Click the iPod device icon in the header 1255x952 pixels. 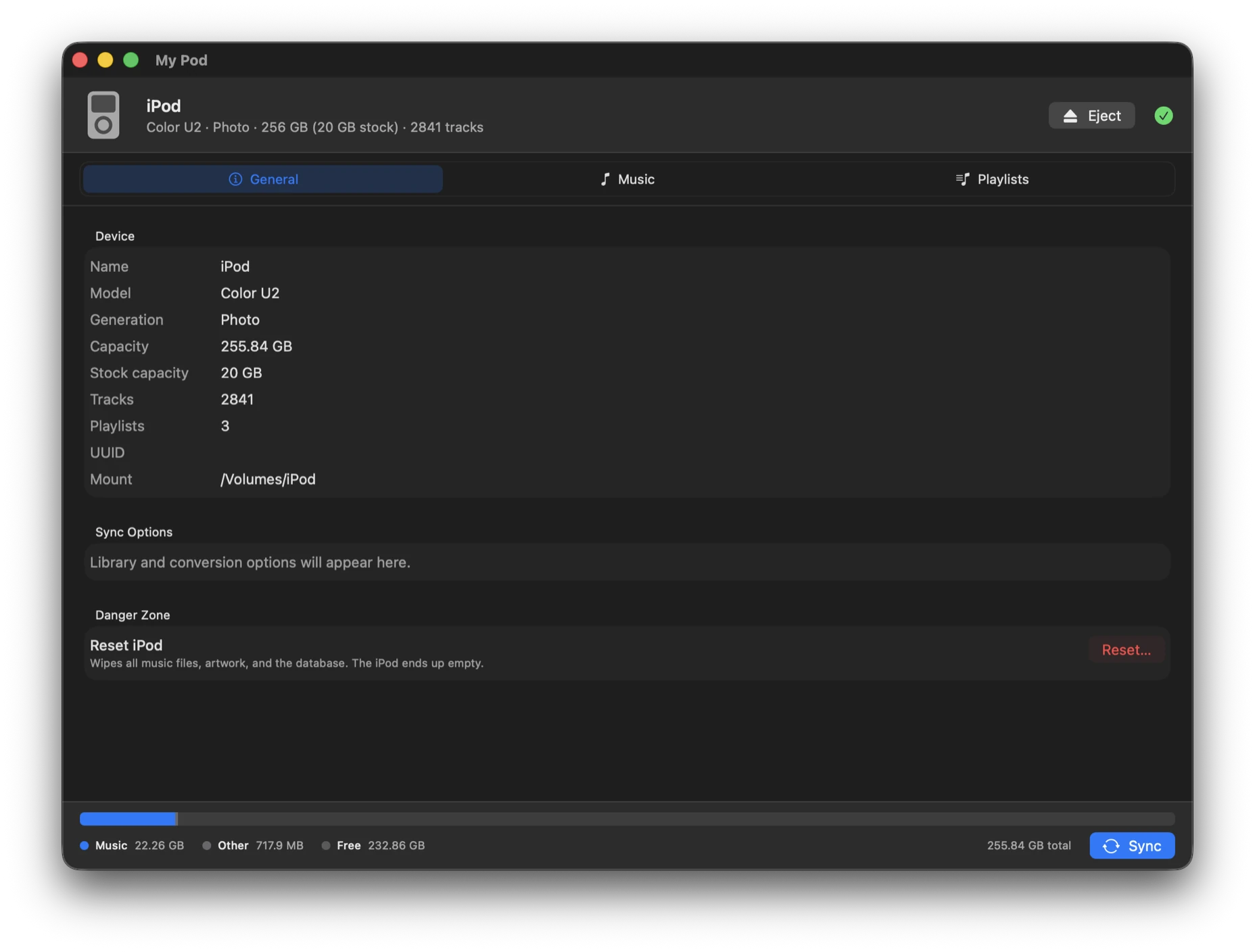coord(103,116)
